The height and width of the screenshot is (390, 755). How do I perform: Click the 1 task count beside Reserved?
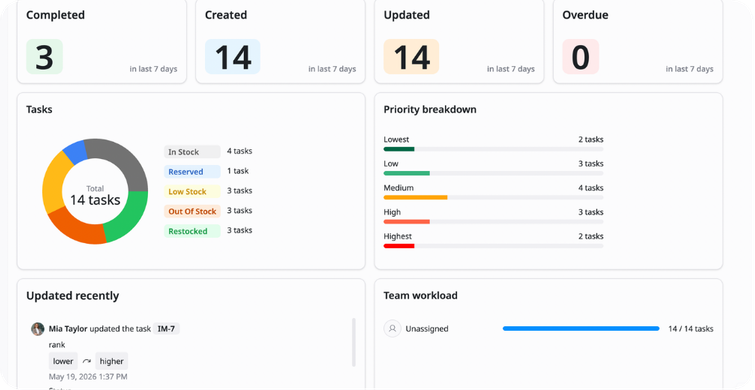(238, 171)
